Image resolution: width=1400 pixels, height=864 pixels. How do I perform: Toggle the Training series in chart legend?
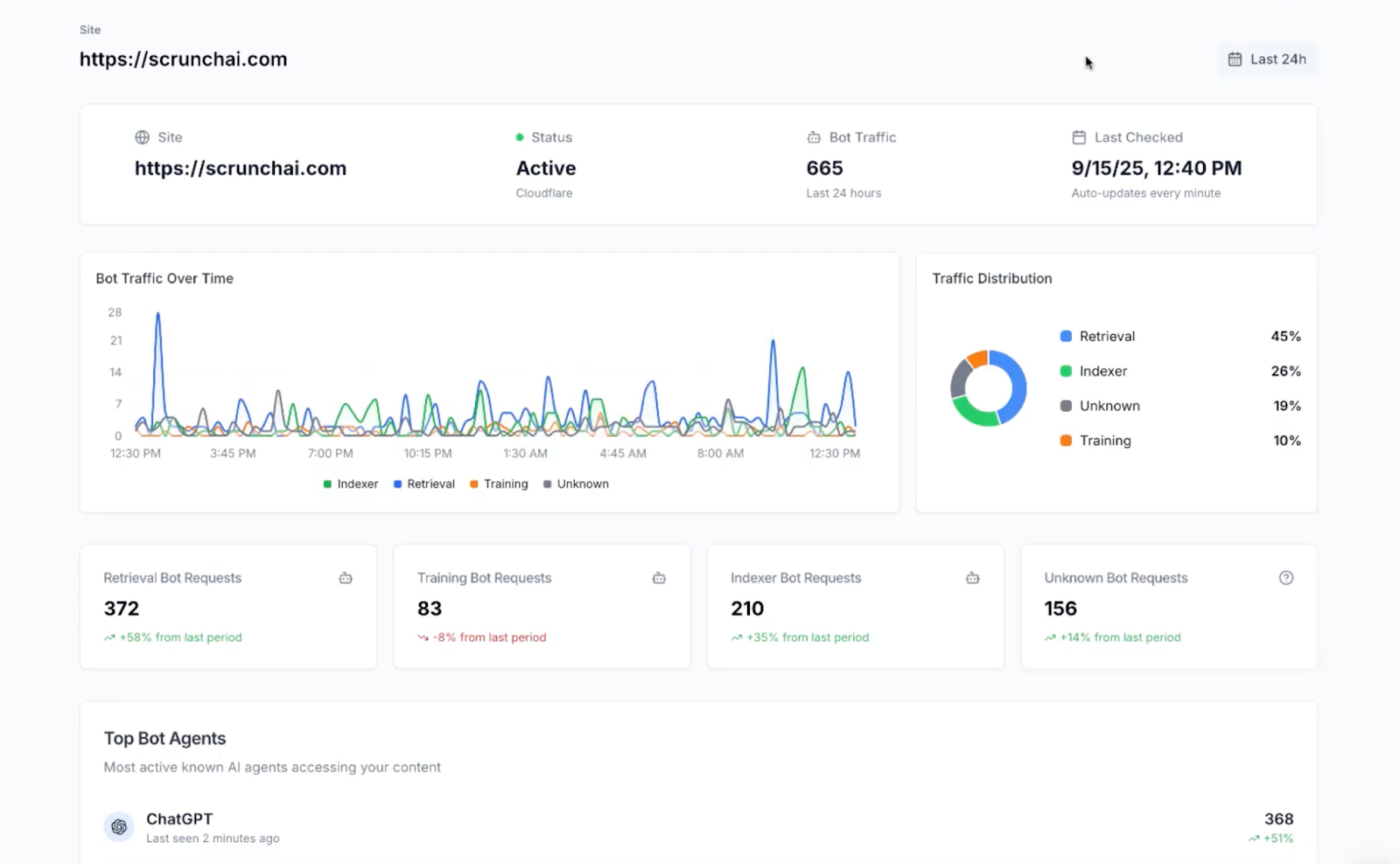pos(499,484)
